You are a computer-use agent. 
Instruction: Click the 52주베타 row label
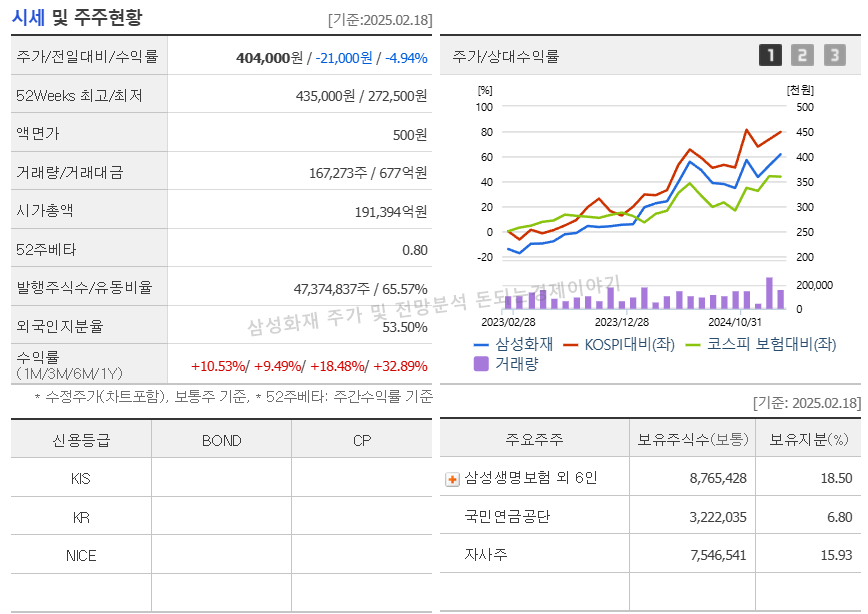pos(46,249)
